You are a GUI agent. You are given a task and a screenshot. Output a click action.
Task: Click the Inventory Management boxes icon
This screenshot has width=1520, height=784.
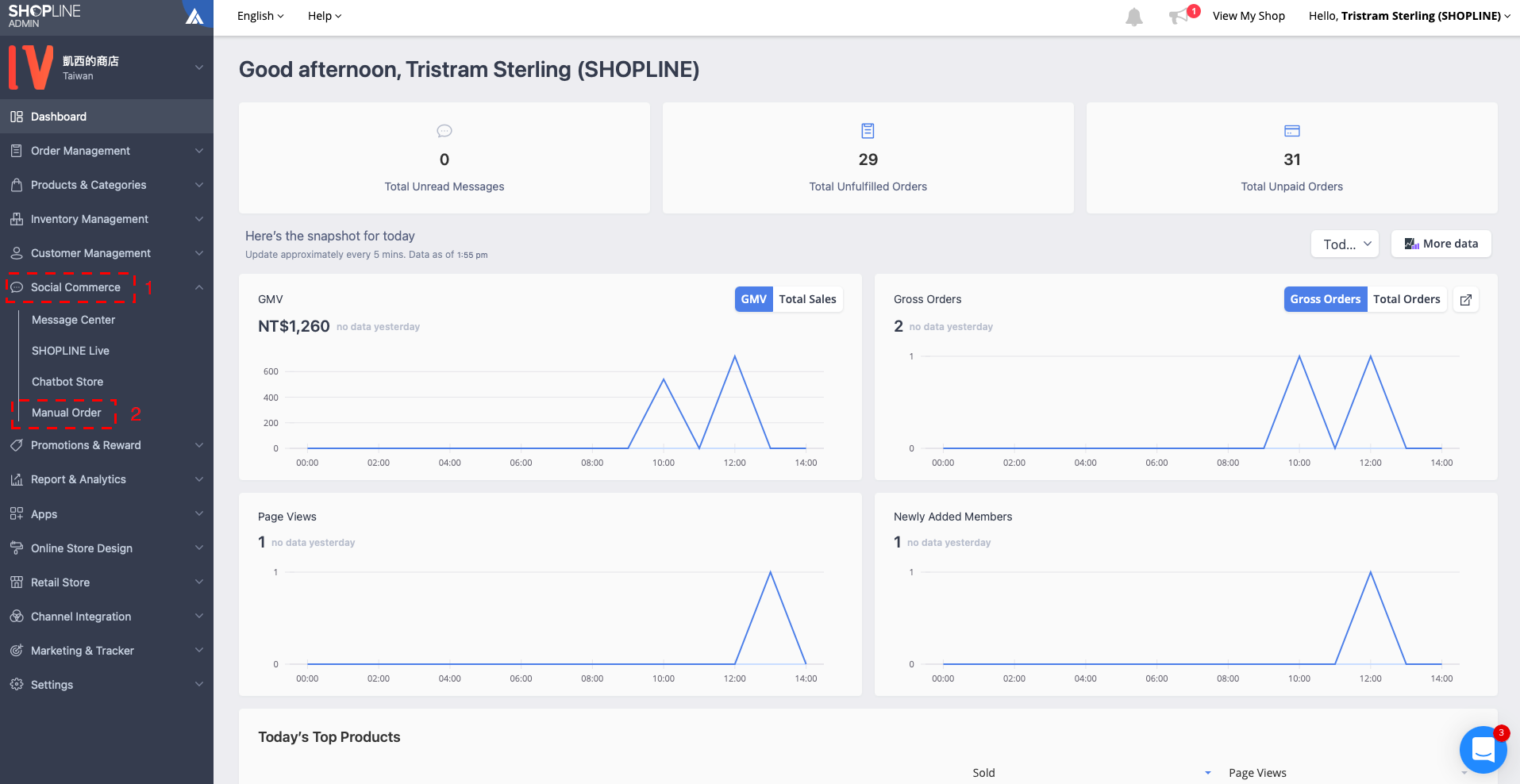coord(17,219)
